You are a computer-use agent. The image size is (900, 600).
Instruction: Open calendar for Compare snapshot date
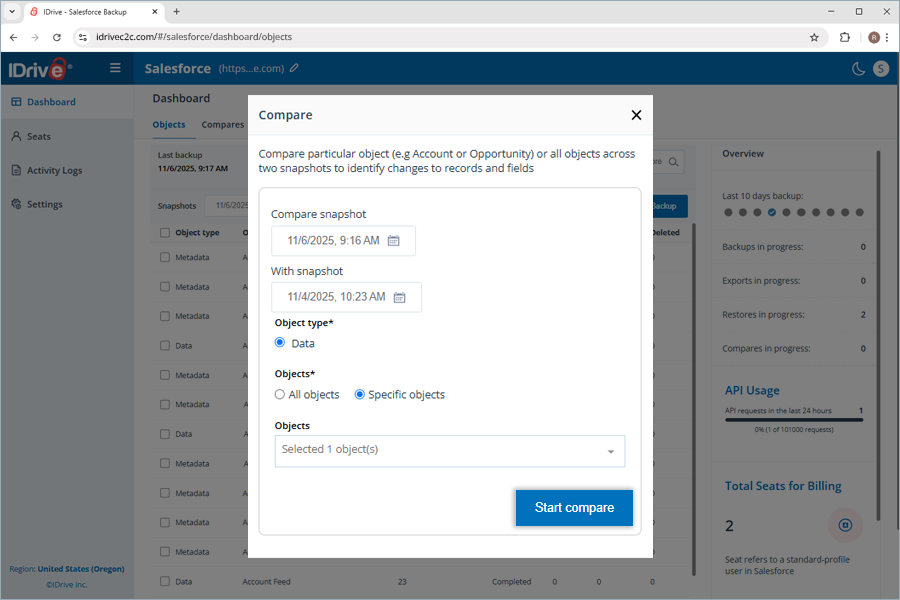click(x=393, y=241)
